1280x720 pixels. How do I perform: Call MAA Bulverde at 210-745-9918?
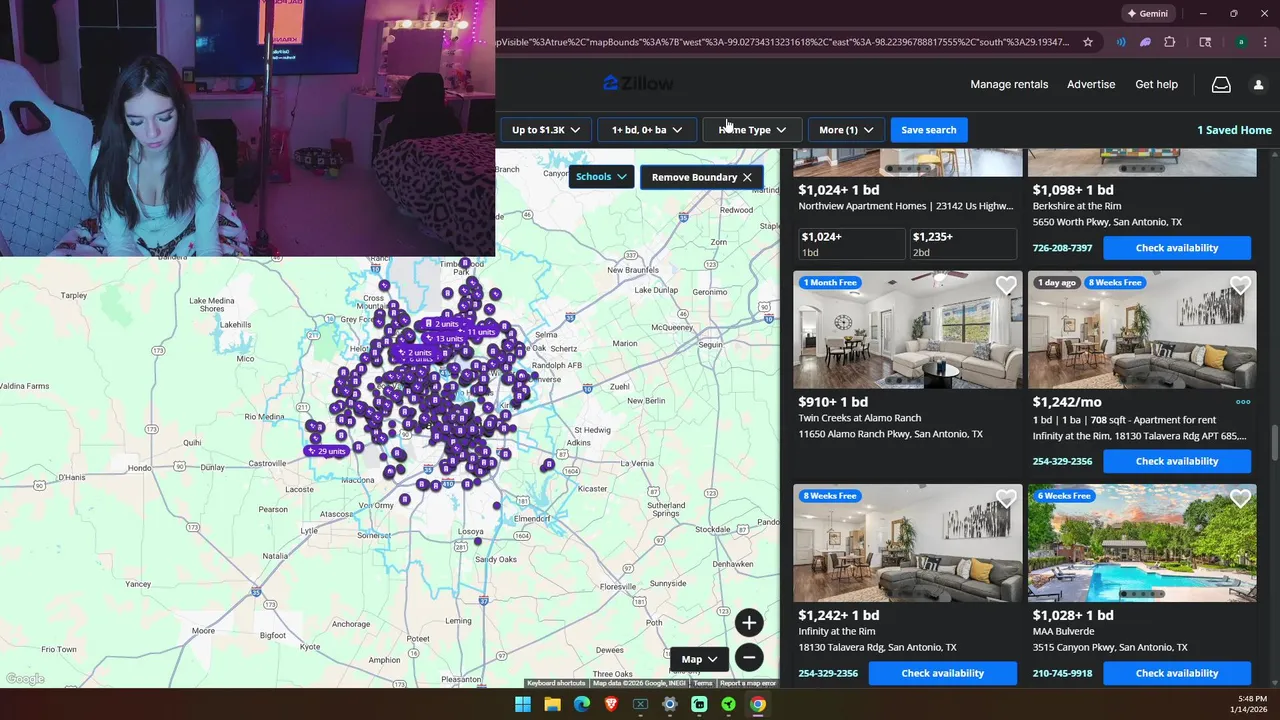pyautogui.click(x=1062, y=673)
